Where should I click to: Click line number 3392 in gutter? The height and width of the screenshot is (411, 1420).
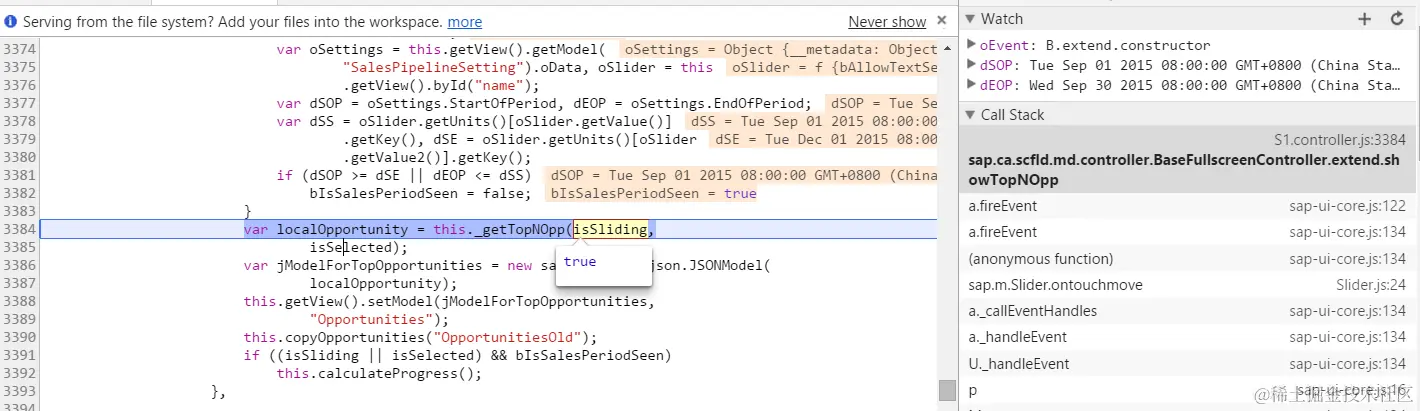pos(19,374)
